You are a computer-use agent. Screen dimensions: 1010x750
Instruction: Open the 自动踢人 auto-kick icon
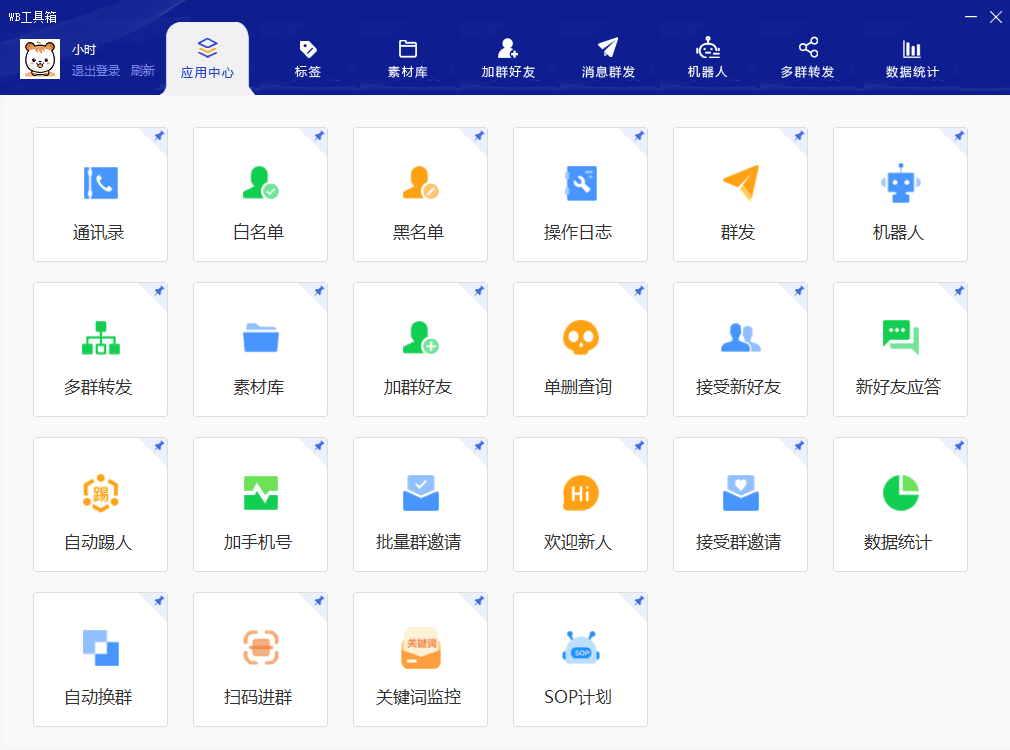click(x=100, y=493)
